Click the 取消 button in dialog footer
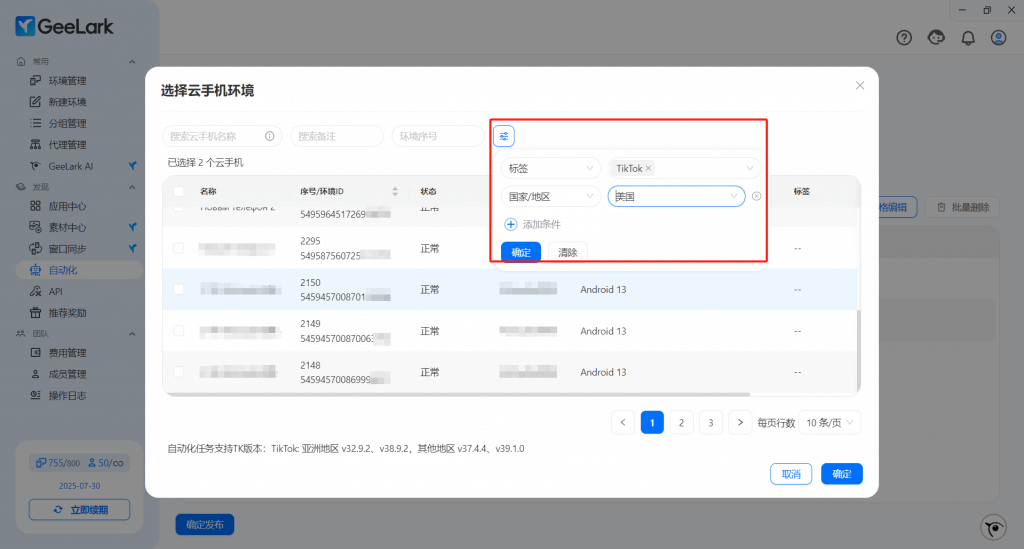1024x549 pixels. [x=790, y=474]
